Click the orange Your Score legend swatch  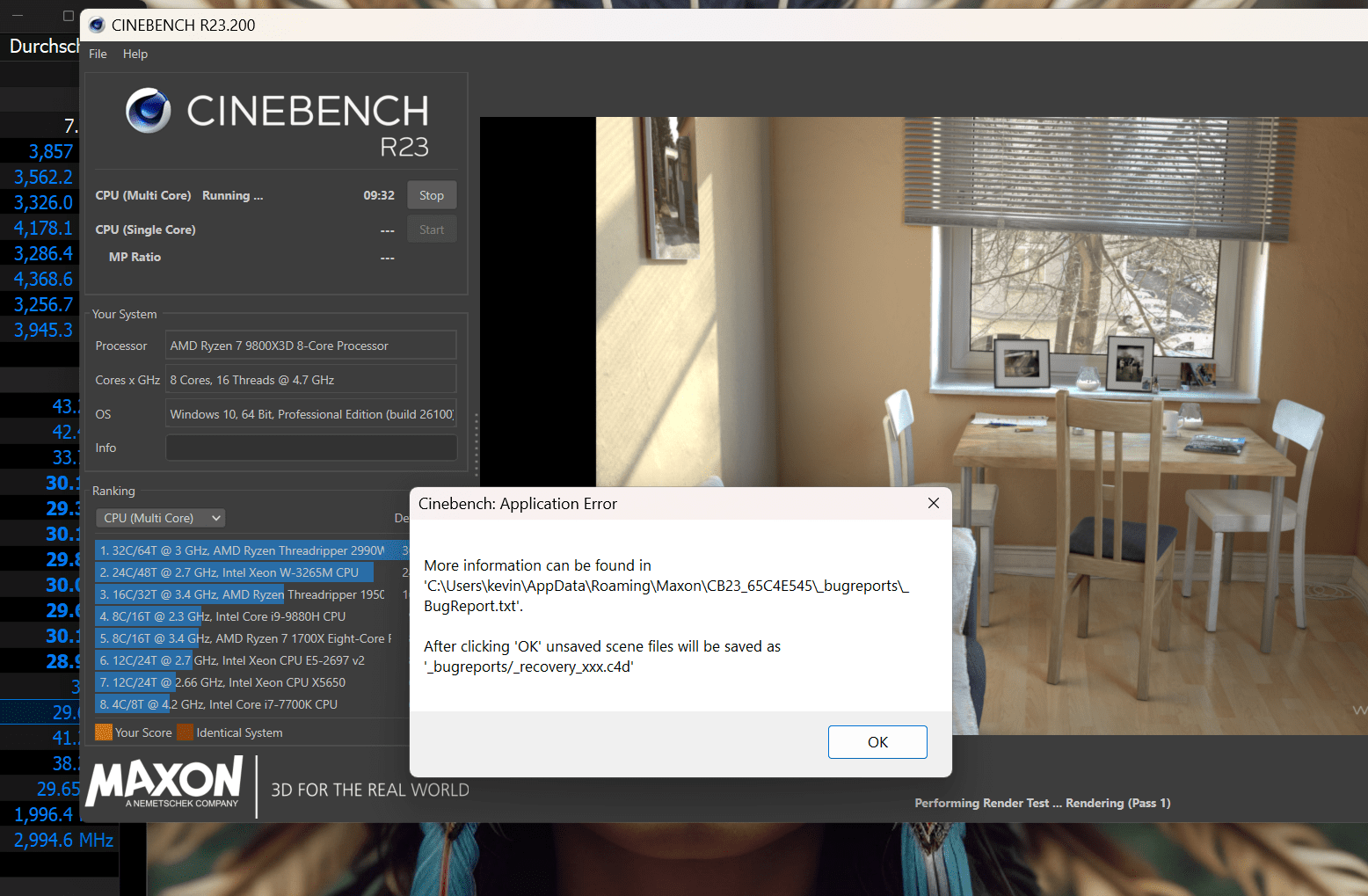click(x=104, y=732)
